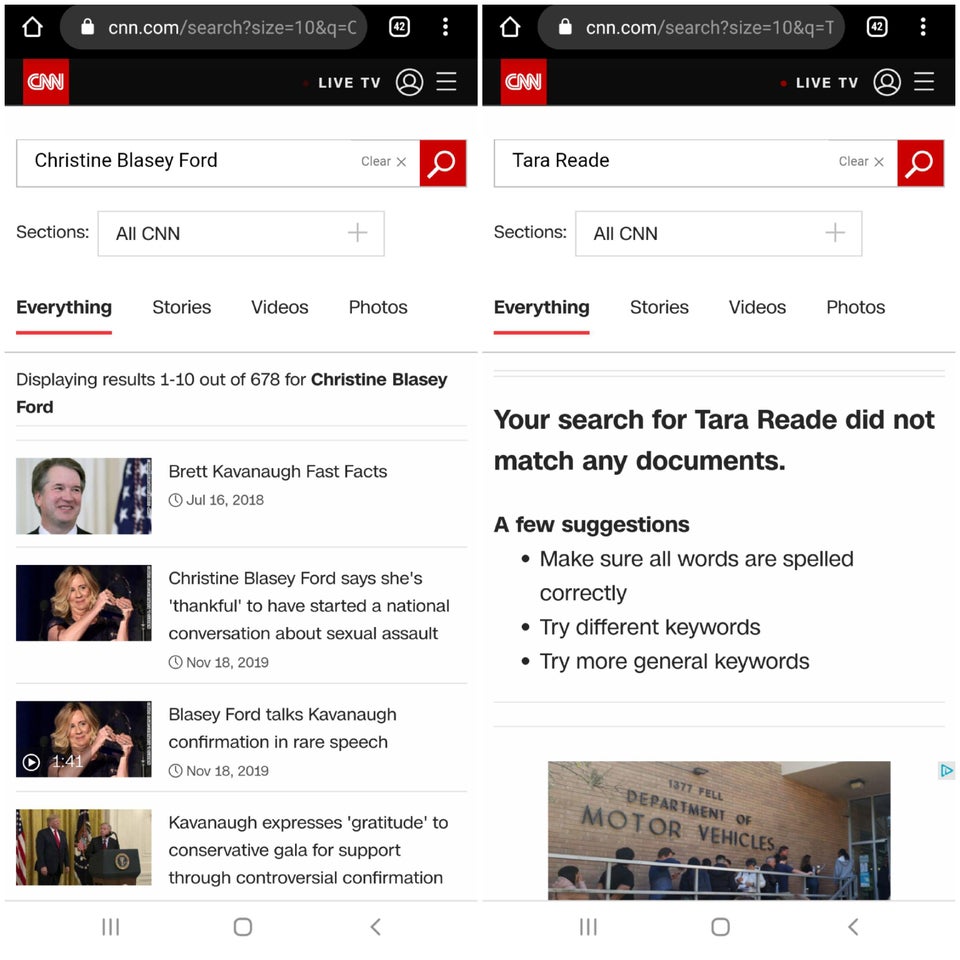Image resolution: width=960 pixels, height=960 pixels.
Task: Click the Department of Motor Vehicles ad image
Action: coord(719,830)
